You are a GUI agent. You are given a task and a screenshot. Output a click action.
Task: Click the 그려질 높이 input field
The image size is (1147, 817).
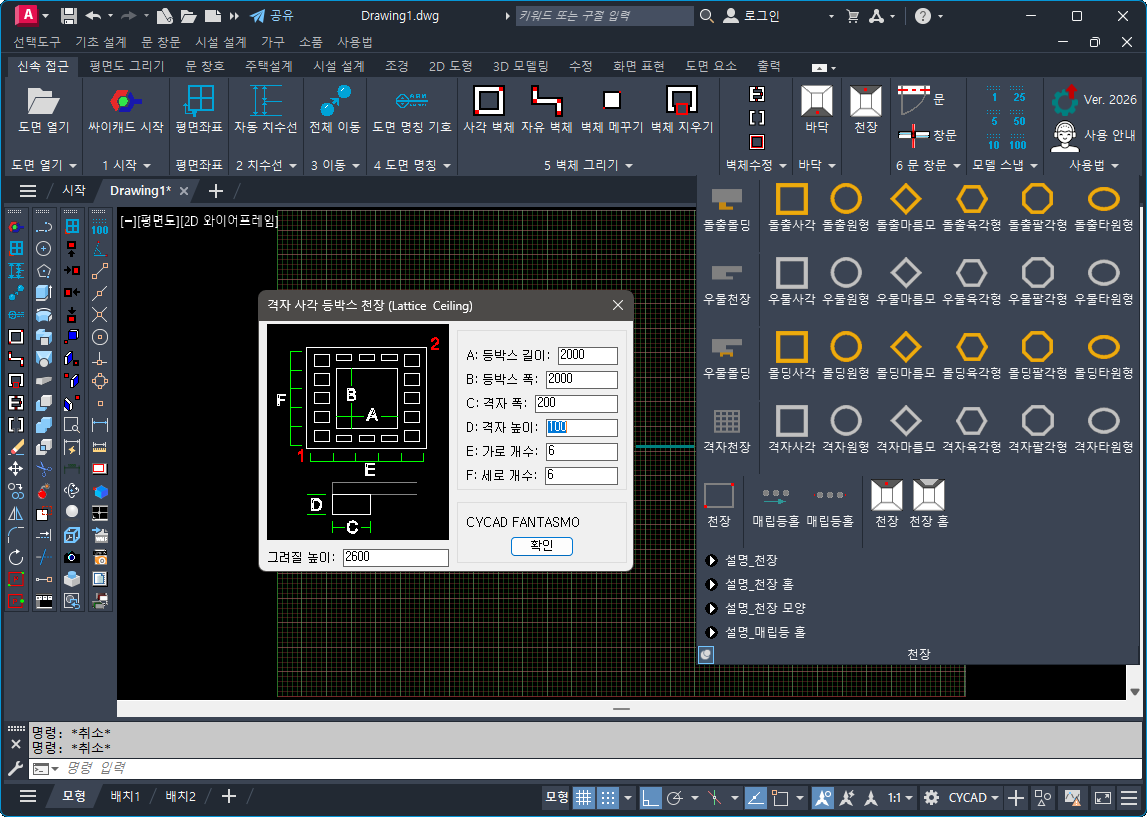395,557
